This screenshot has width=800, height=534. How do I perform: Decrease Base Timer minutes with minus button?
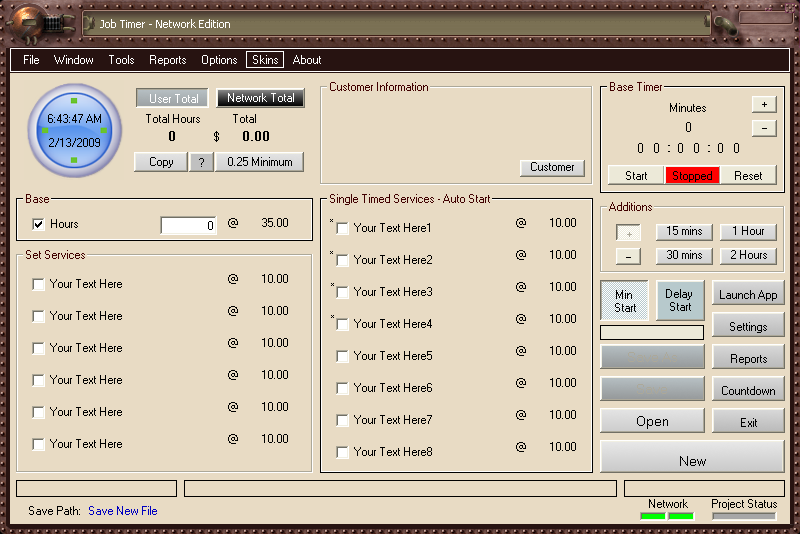(764, 128)
